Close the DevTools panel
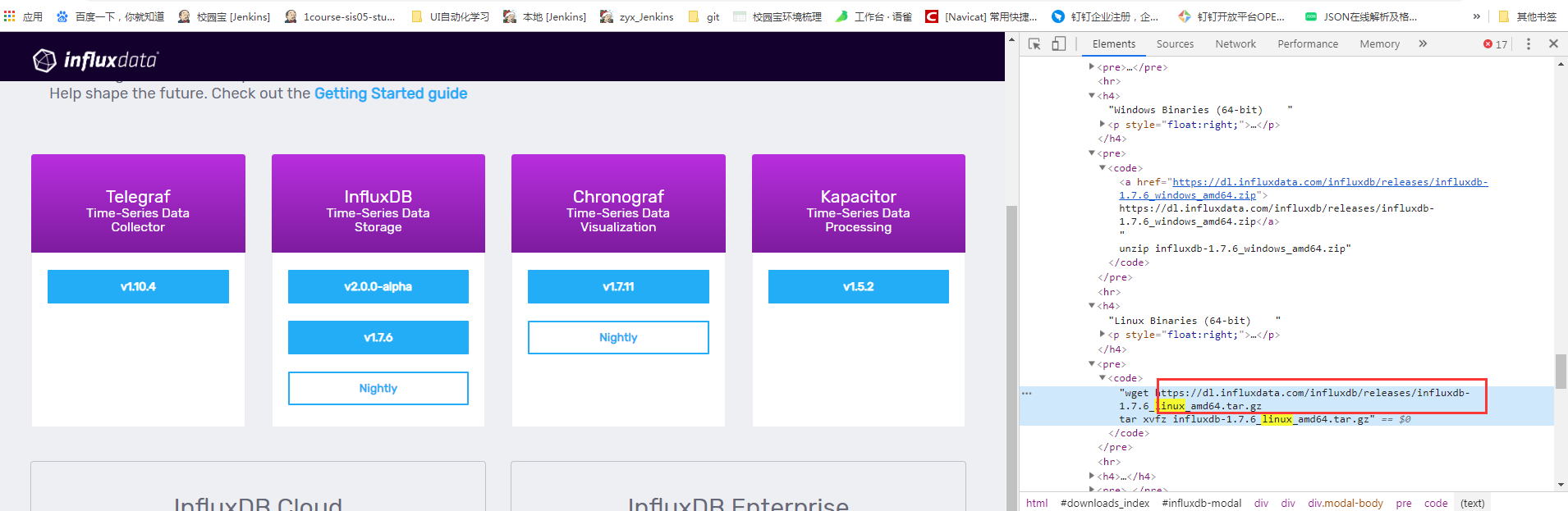1568x511 pixels. [1553, 44]
